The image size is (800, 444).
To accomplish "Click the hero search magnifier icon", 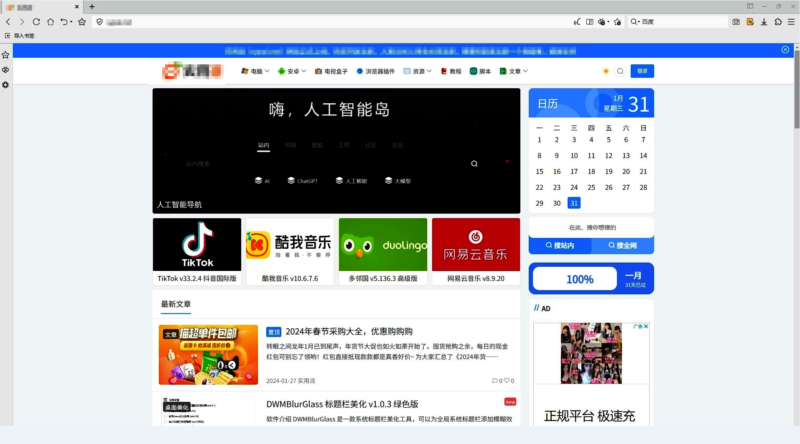I will click(x=474, y=164).
